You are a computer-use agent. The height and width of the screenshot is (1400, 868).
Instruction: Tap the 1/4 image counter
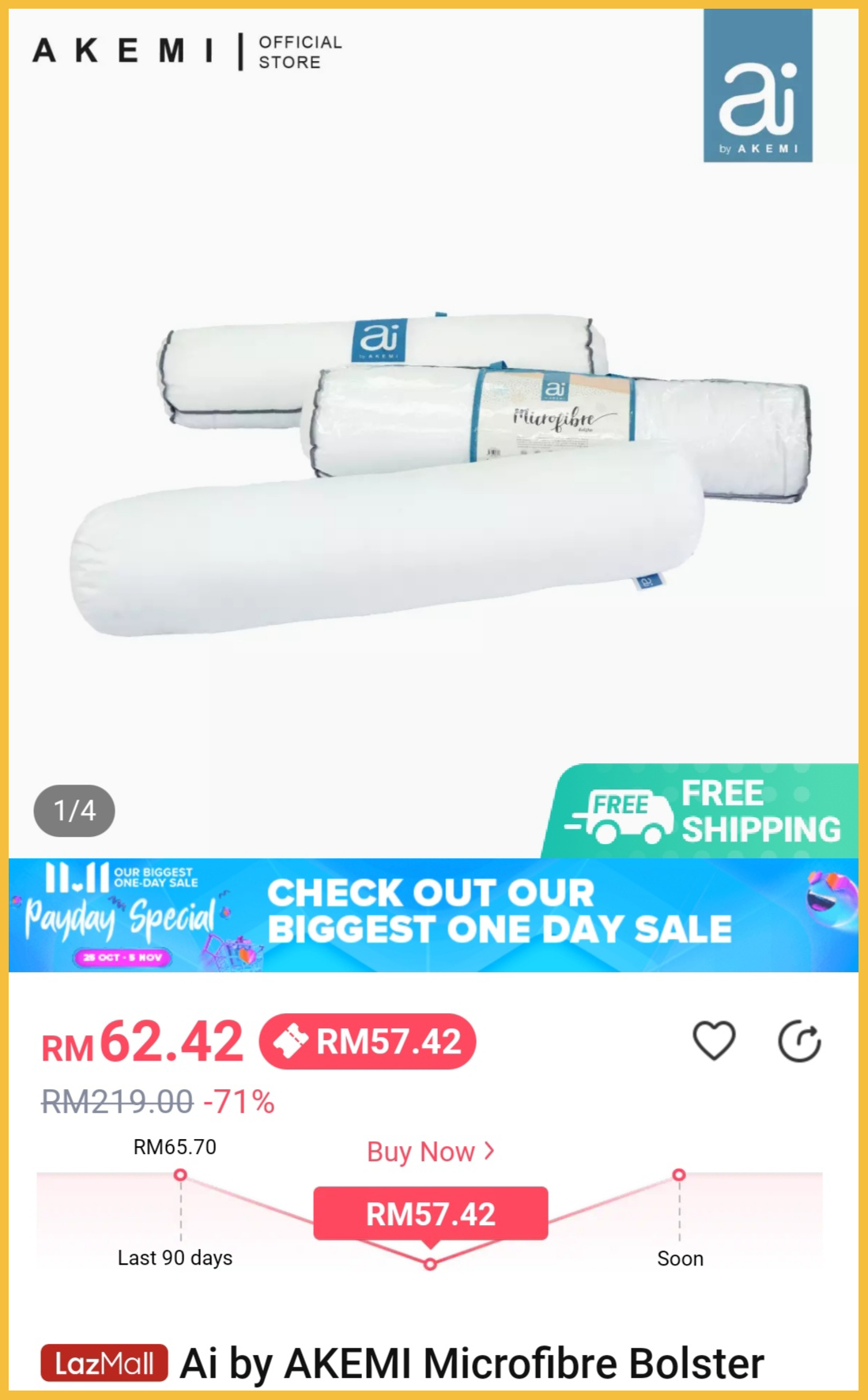(74, 811)
